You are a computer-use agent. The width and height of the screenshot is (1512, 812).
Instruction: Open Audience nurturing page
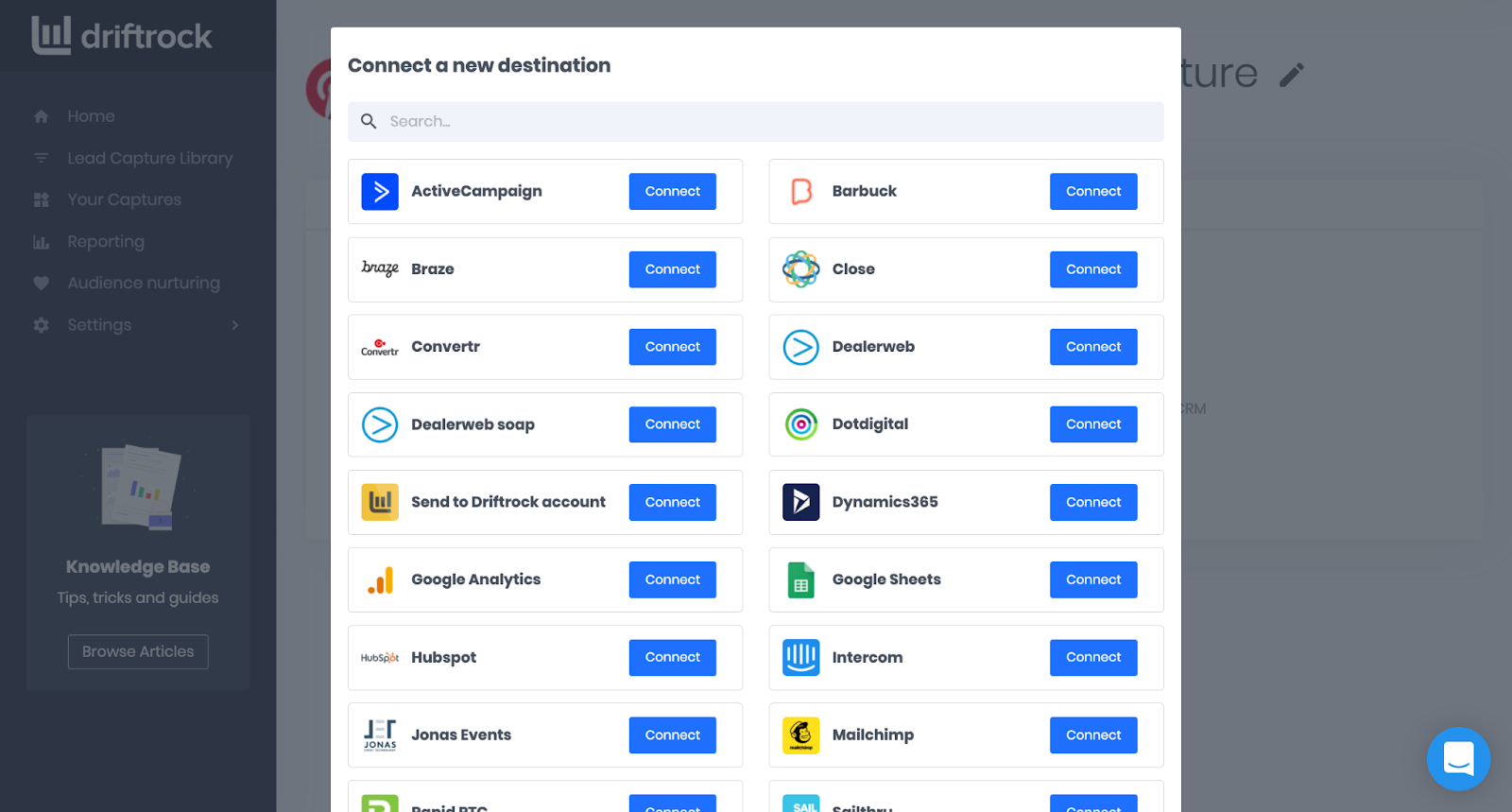click(x=143, y=284)
